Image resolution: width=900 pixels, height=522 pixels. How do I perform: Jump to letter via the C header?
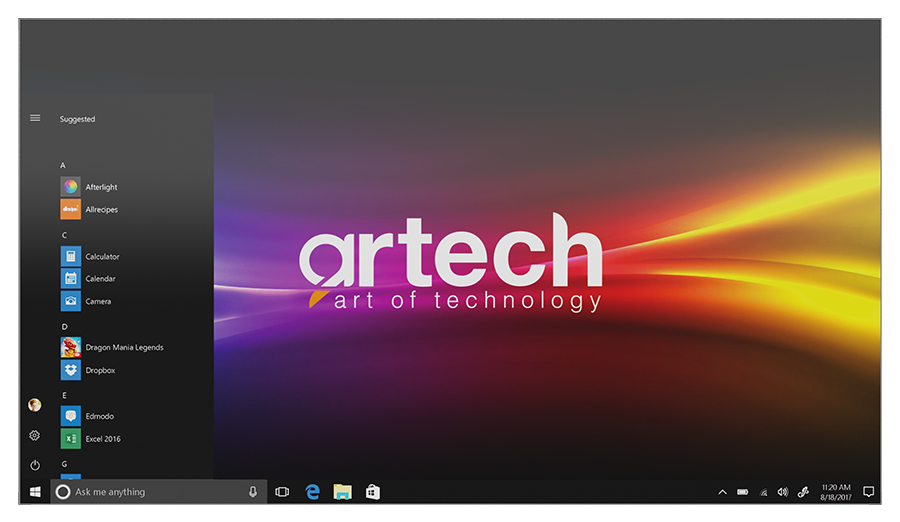64,235
